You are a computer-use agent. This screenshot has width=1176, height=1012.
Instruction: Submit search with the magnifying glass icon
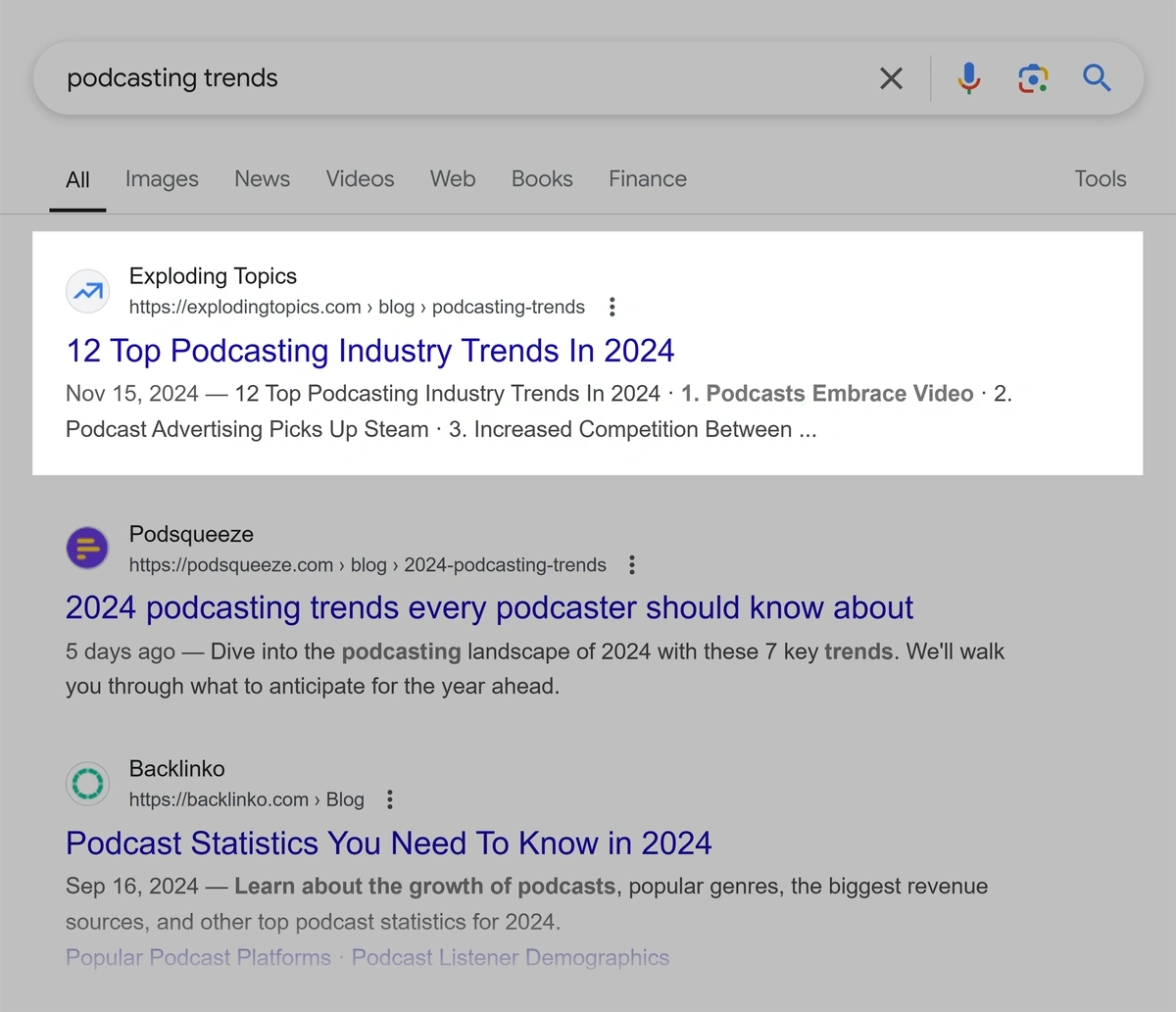point(1097,78)
